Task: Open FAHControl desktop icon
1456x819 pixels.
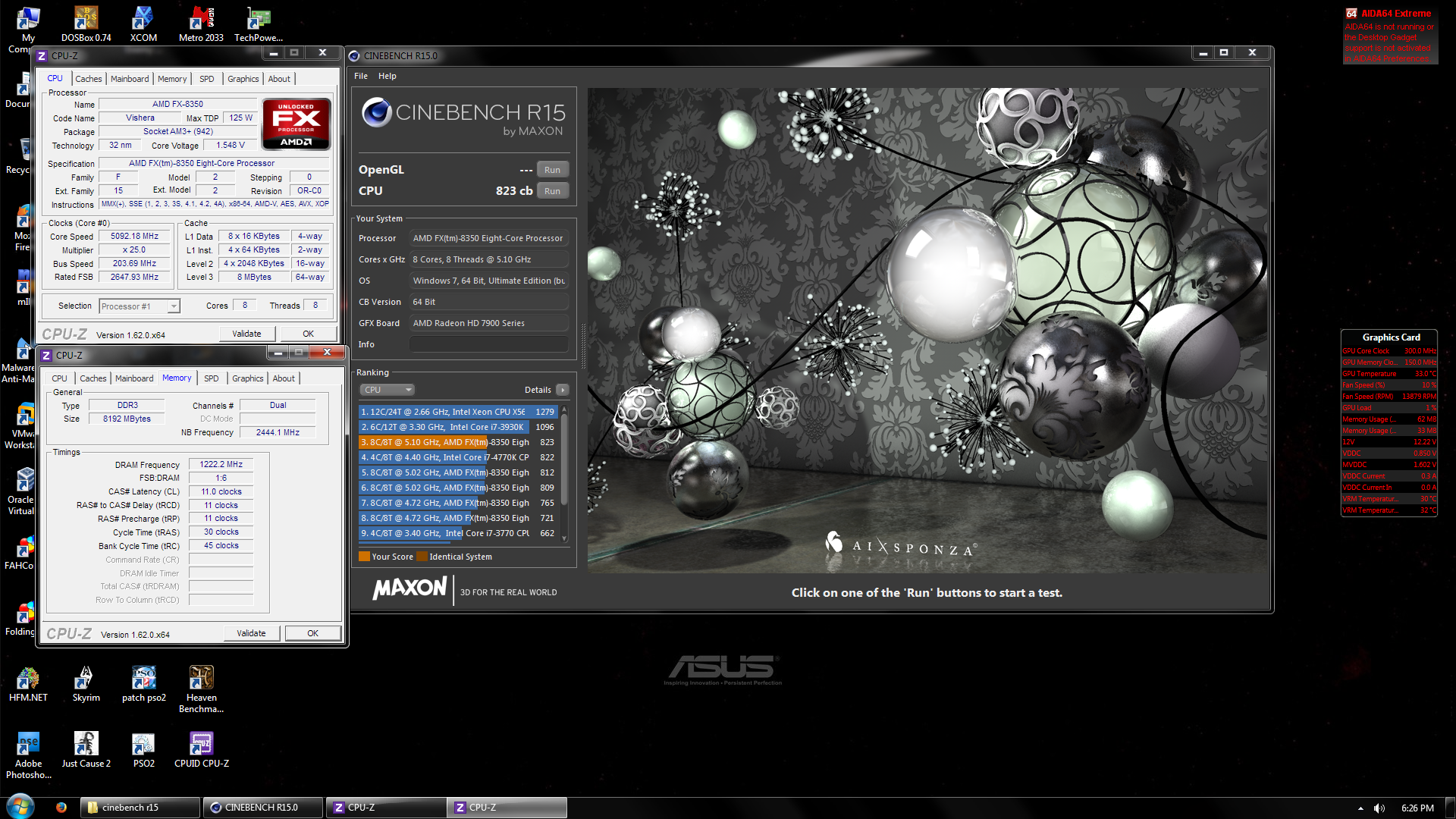Action: [x=20, y=552]
